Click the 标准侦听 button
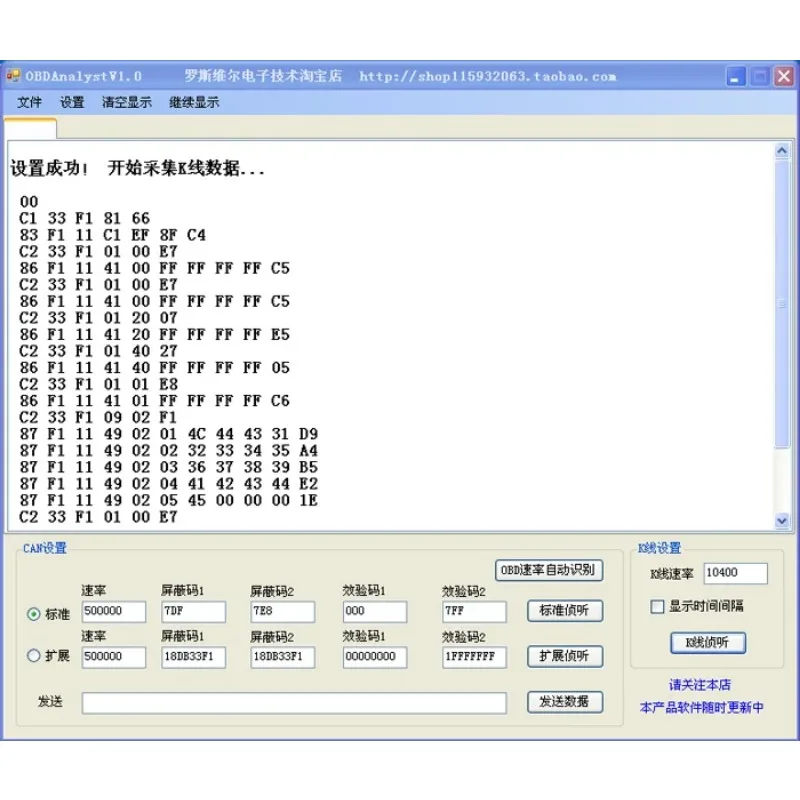 pyautogui.click(x=565, y=610)
